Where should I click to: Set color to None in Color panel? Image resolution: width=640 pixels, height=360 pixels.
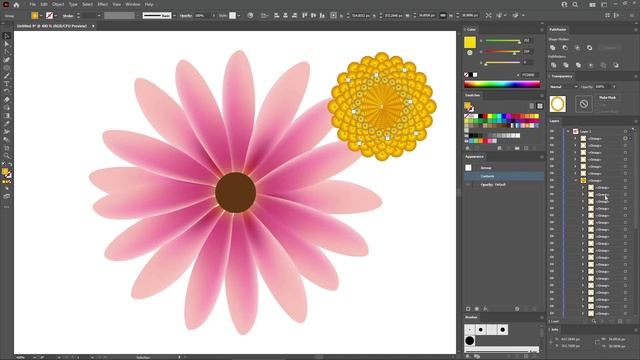466,75
